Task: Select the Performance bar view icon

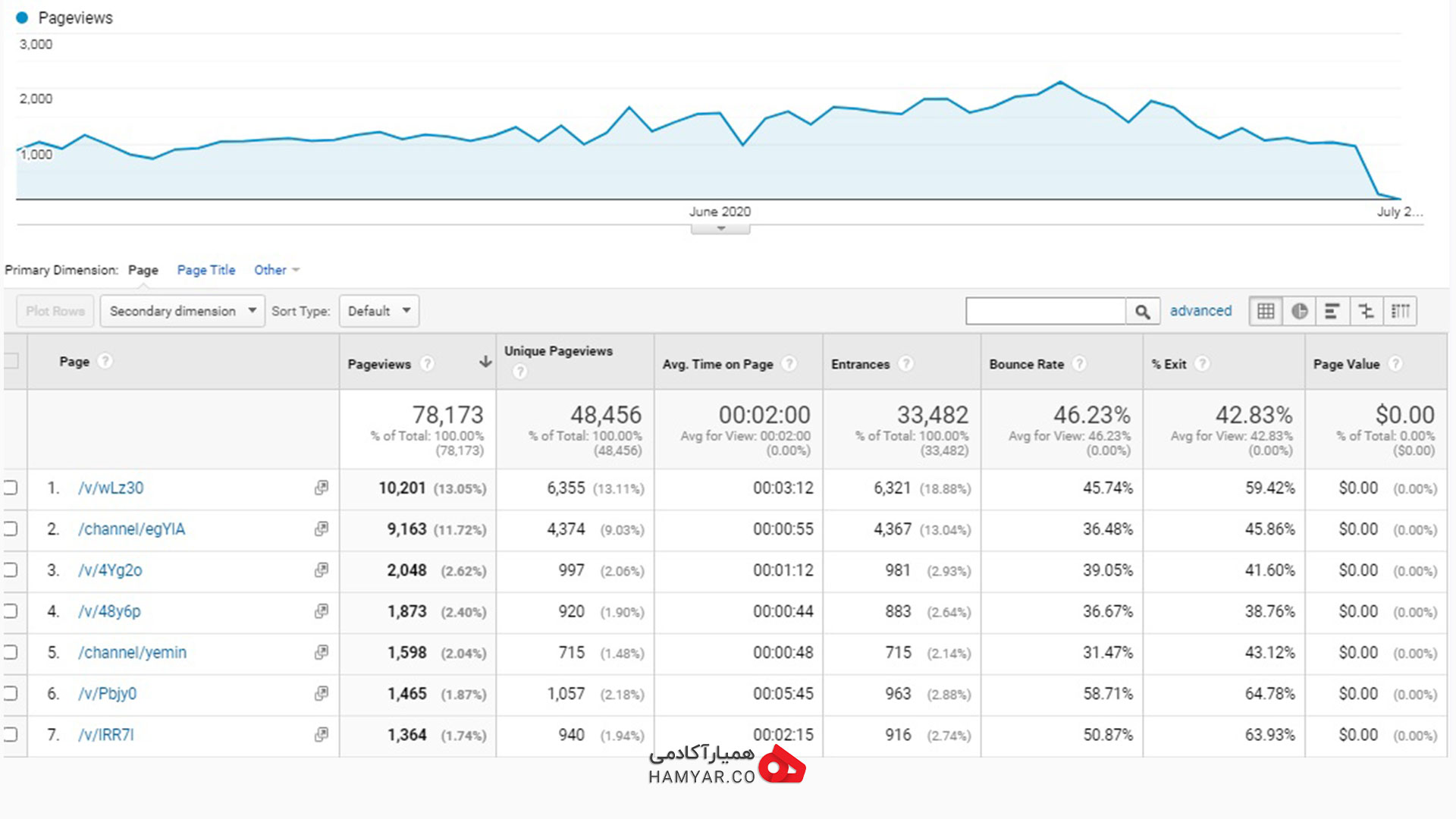Action: [1332, 311]
